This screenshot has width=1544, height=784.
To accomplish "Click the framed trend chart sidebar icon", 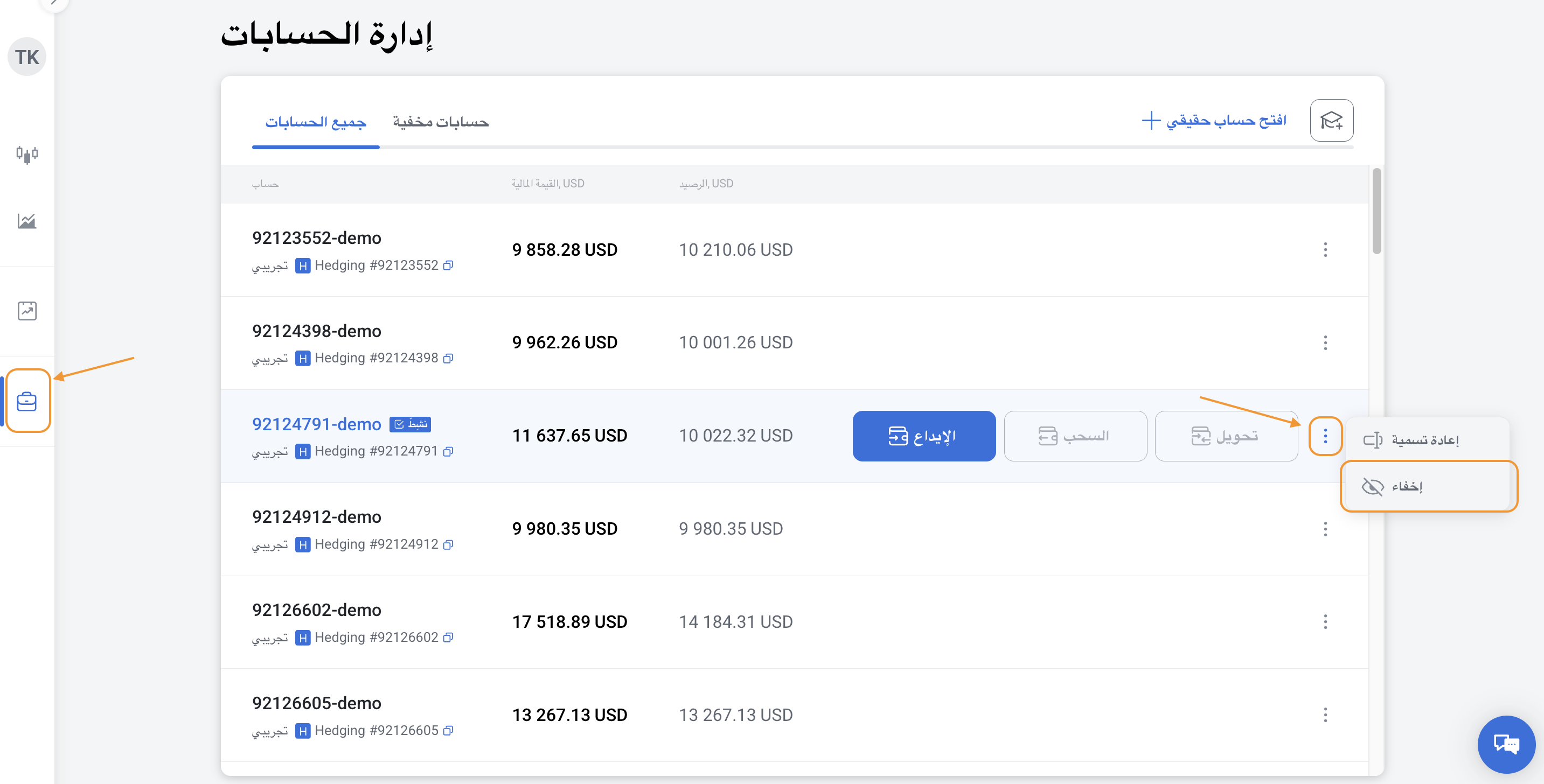I will pos(27,311).
